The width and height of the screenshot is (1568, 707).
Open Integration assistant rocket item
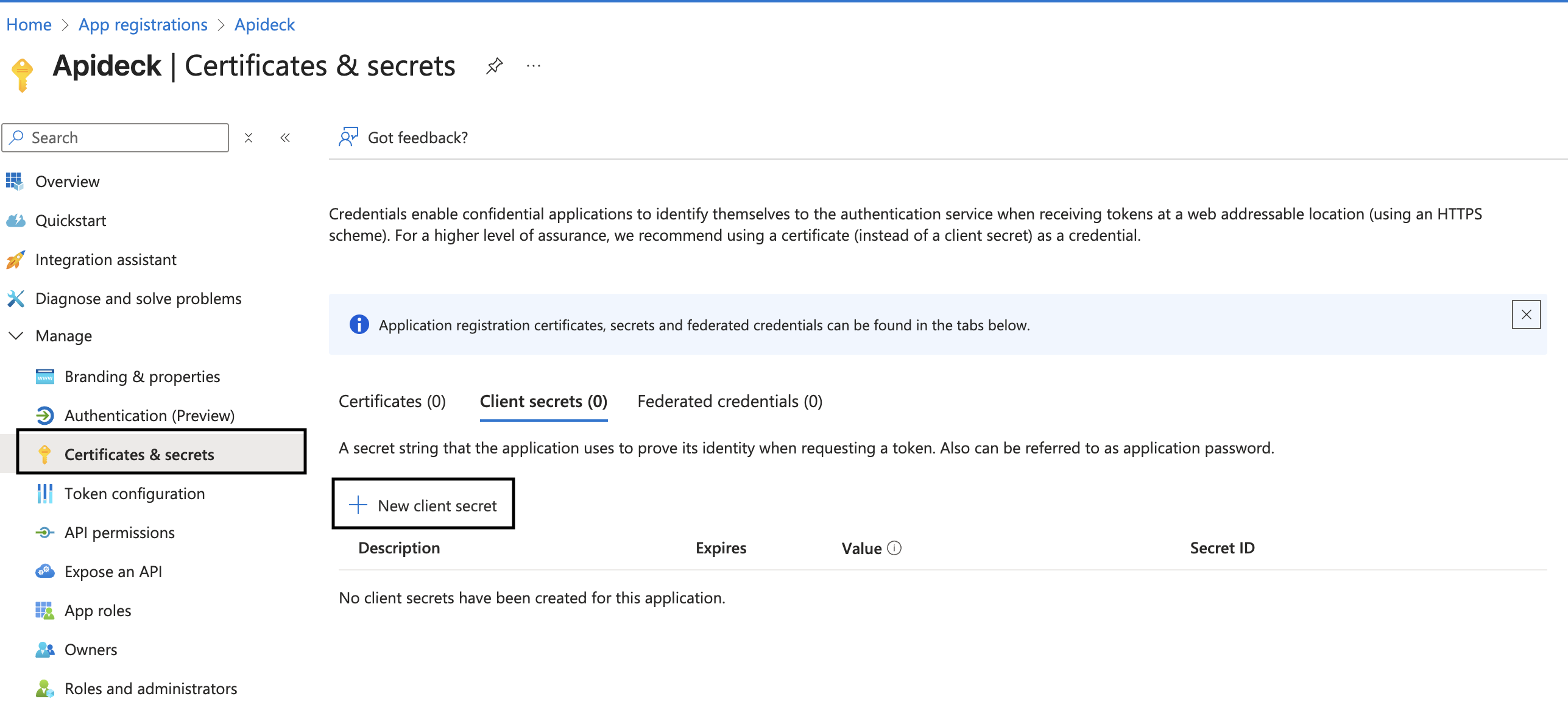pyautogui.click(x=105, y=260)
